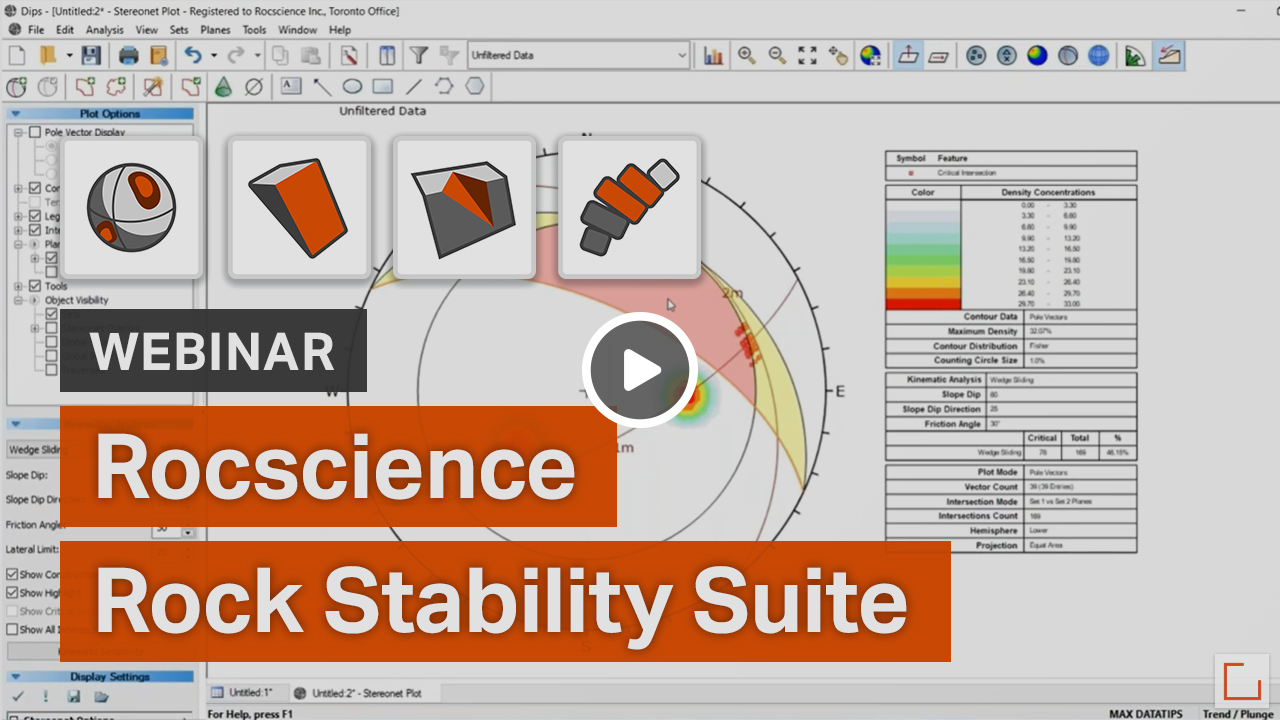Toggle the Show All Intersections checkbox
This screenshot has height=720, width=1280.
click(x=12, y=630)
